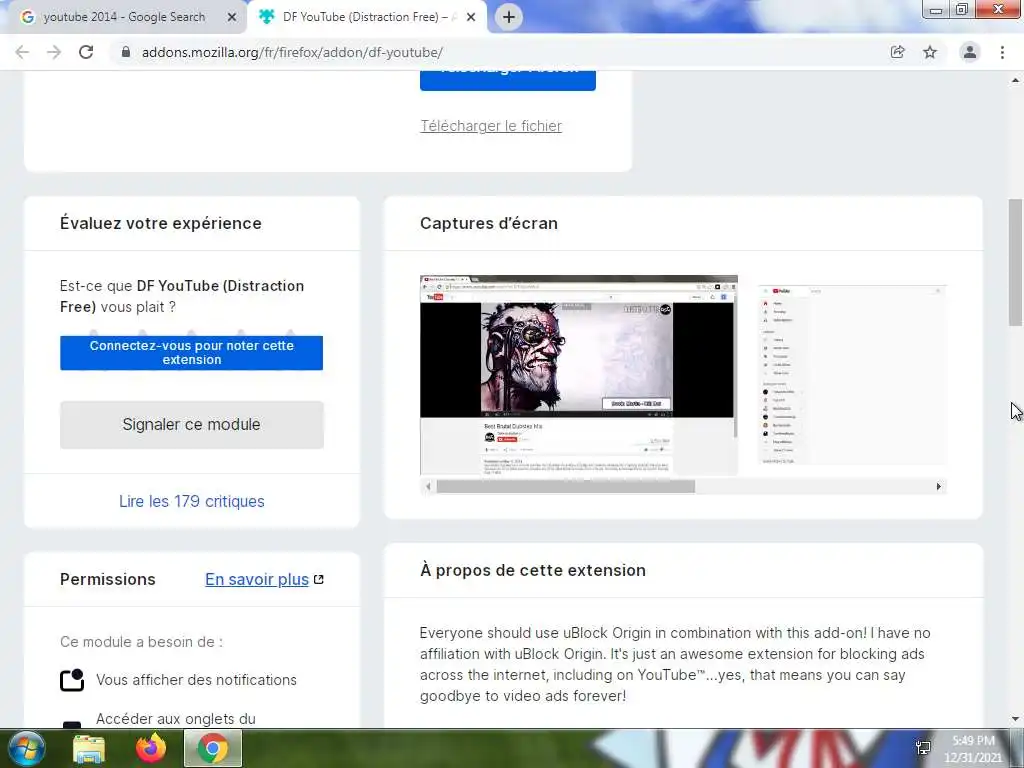Click the external link icon beside En savoir plus

319,579
